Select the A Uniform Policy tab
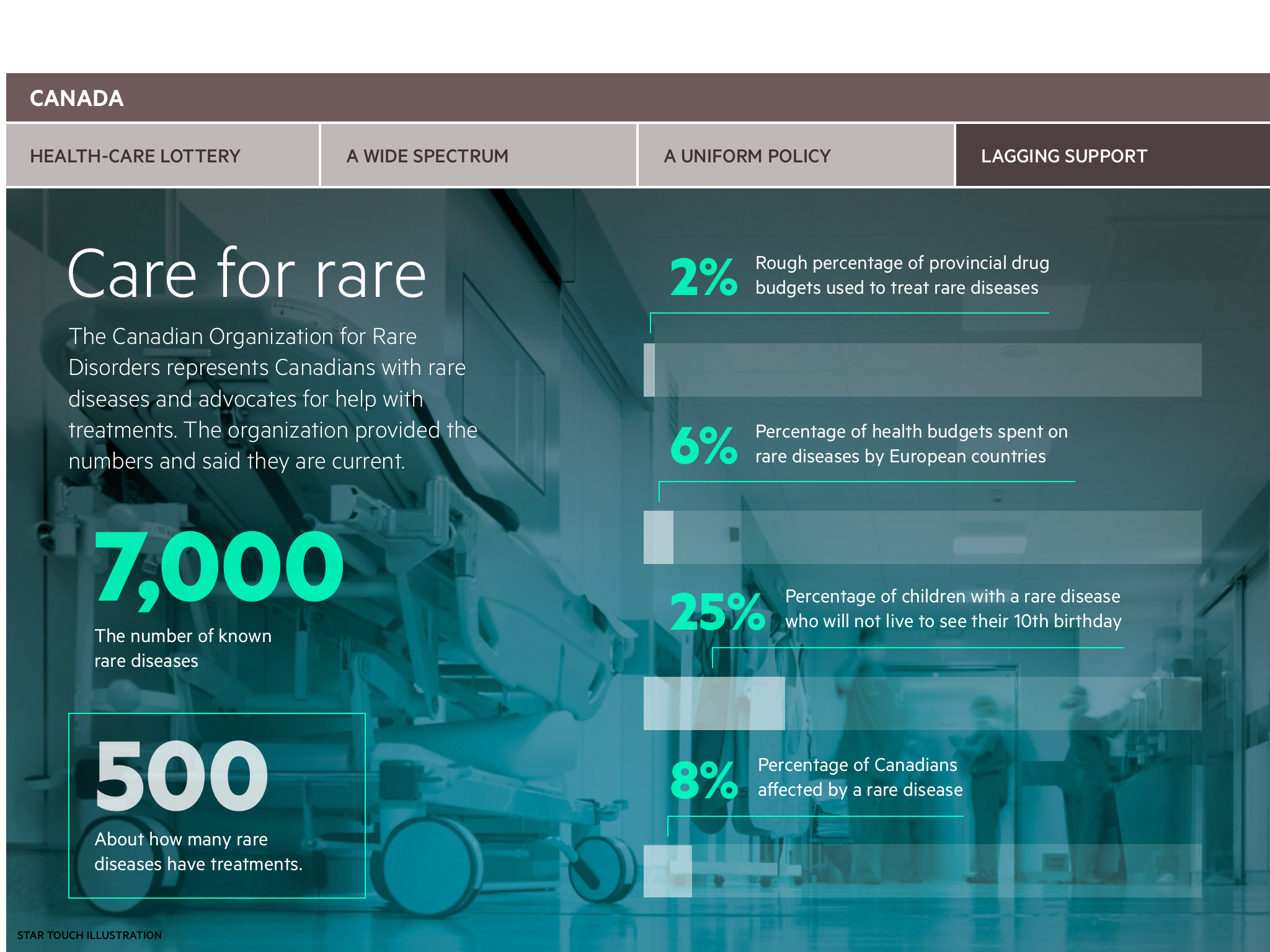 (x=796, y=156)
